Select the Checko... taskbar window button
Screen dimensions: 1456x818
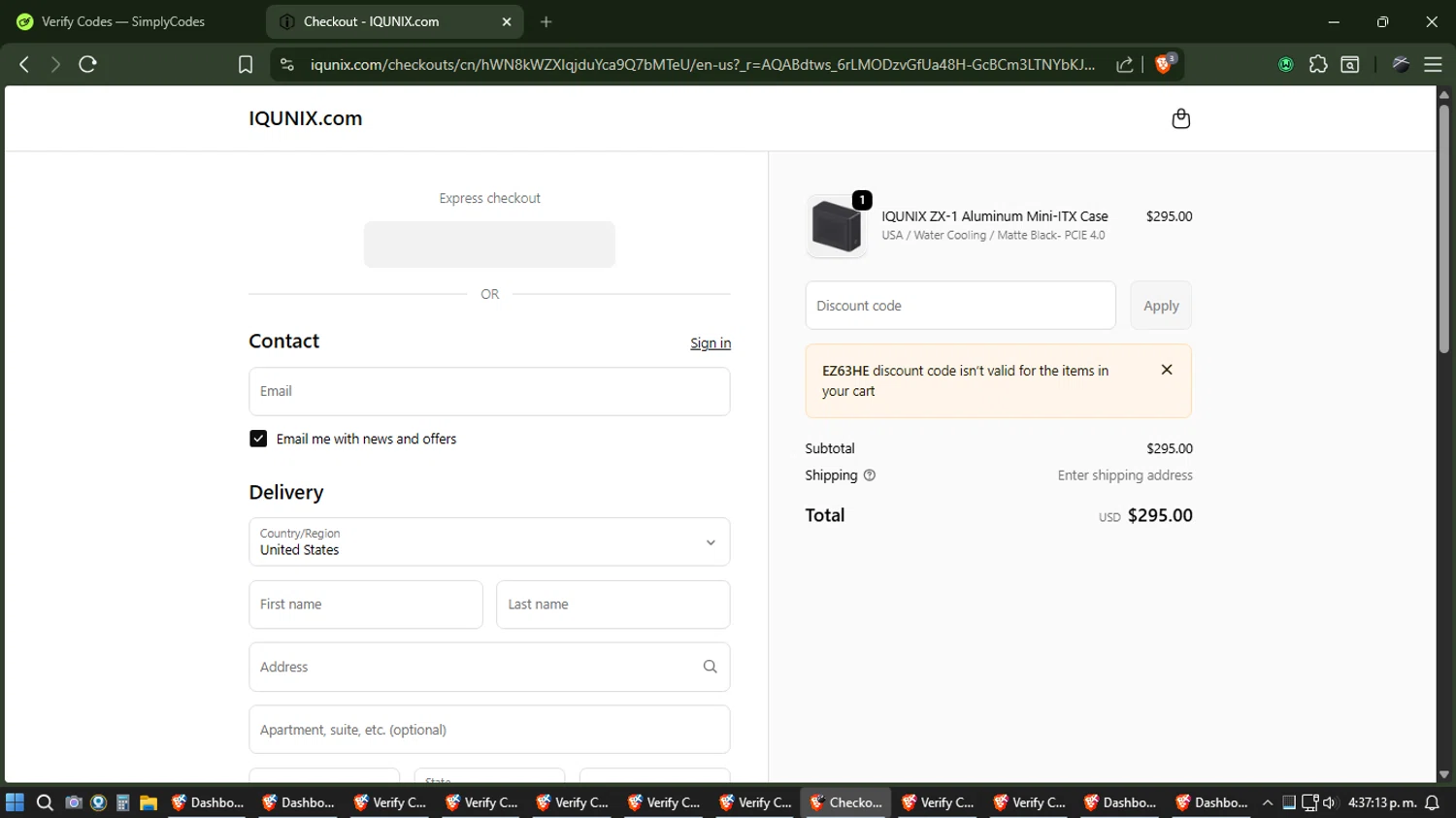pyautogui.click(x=846, y=802)
